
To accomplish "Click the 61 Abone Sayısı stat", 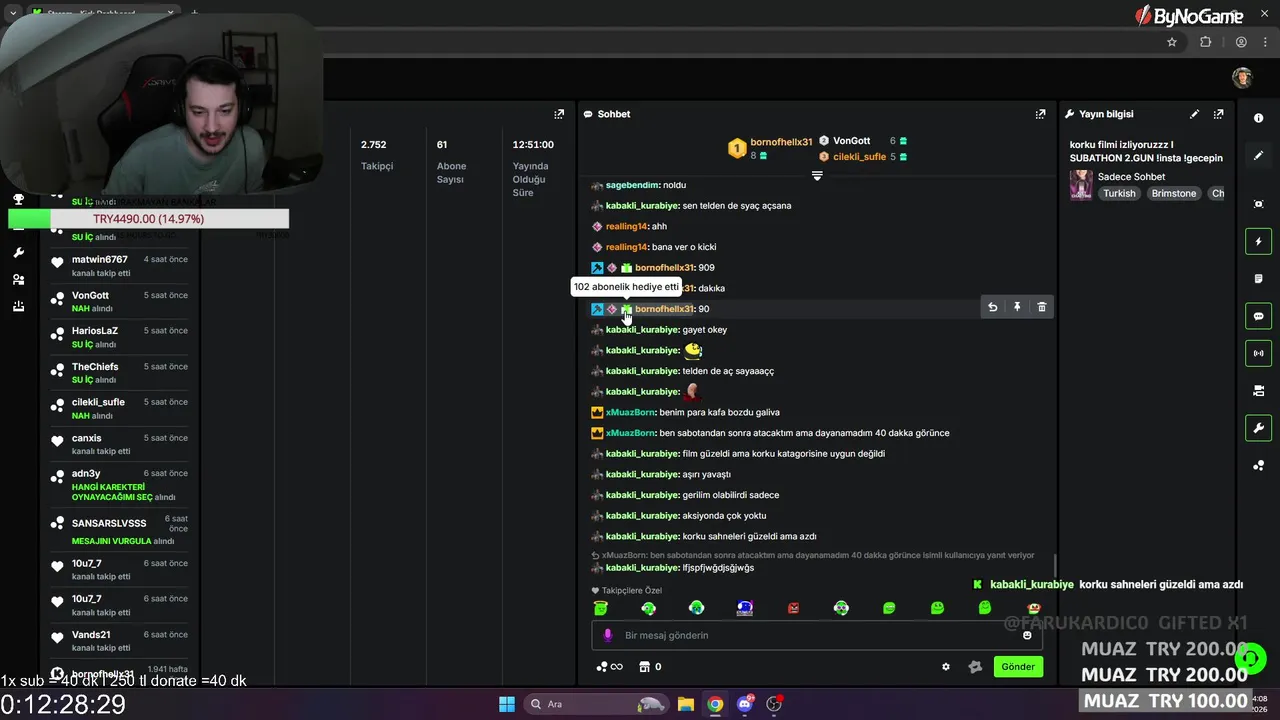I will pyautogui.click(x=452, y=161).
